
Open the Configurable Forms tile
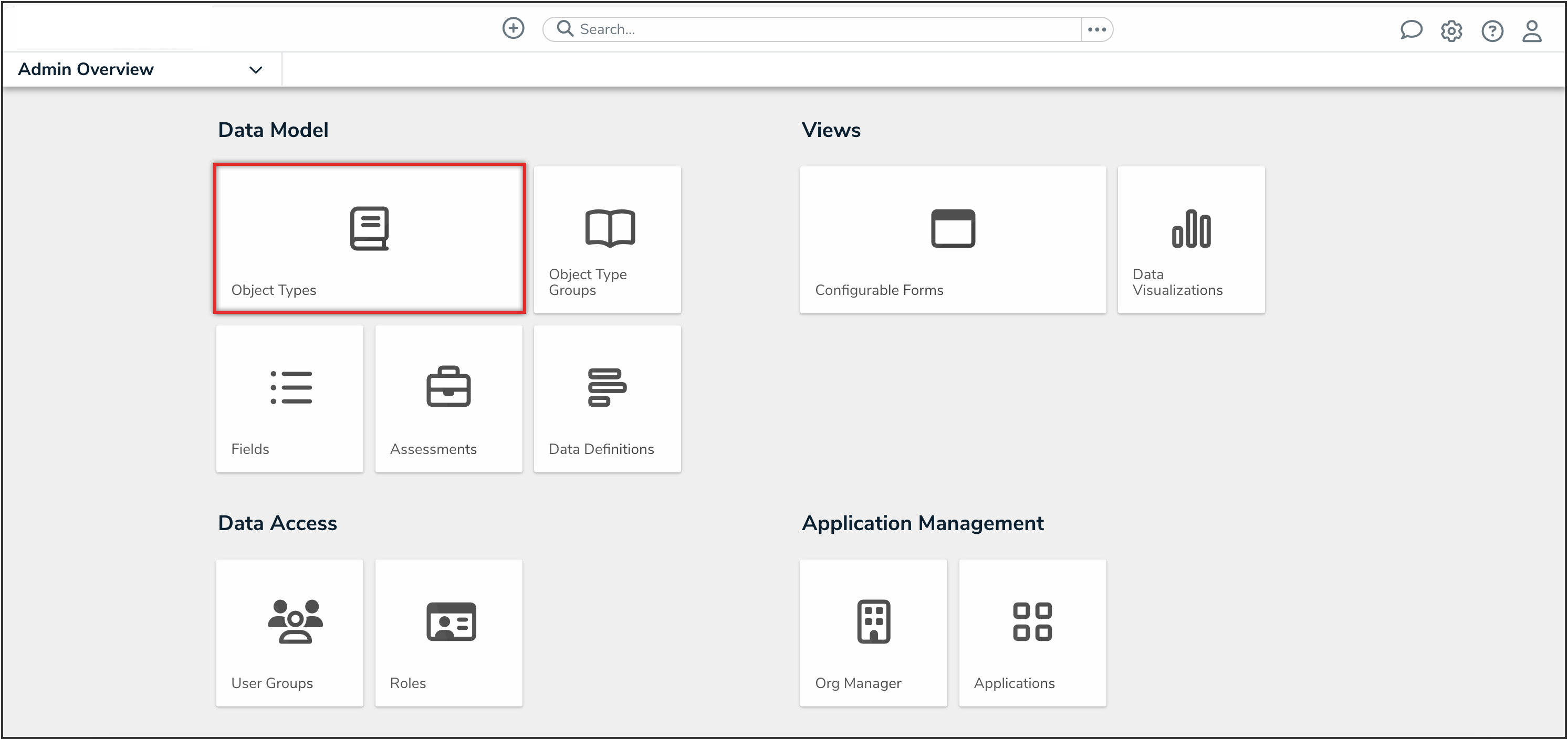coord(953,240)
